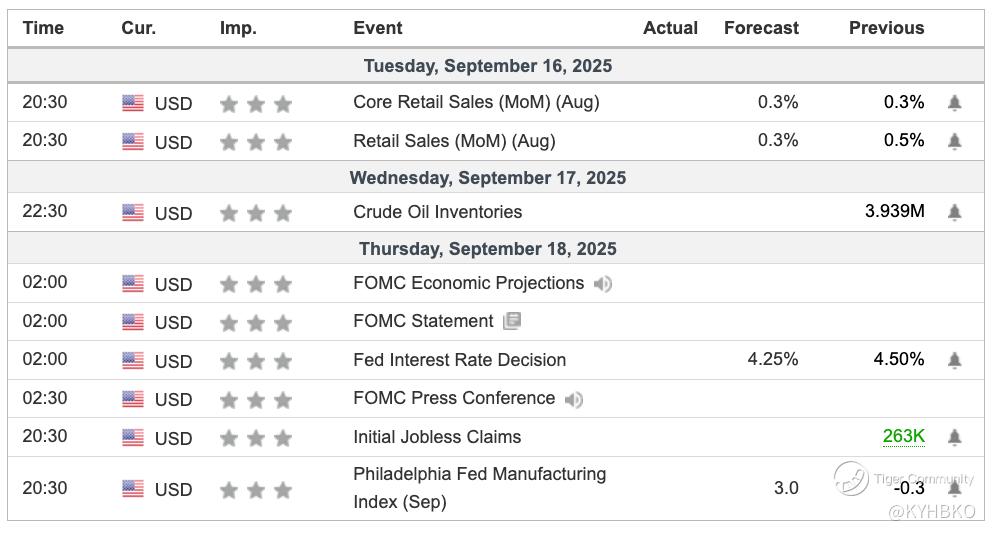This screenshot has height=534, width=994.
Task: Click the alert bell for Core Retail Sales
Action: (x=955, y=103)
